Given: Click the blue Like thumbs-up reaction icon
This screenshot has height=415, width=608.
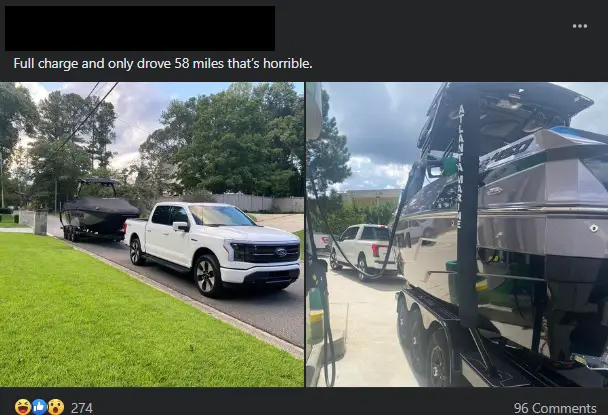Looking at the screenshot, I should click(x=39, y=407).
